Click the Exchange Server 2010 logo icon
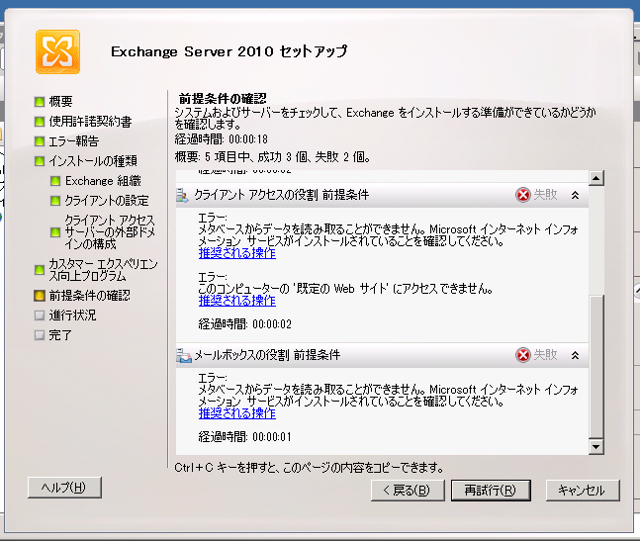This screenshot has height=541, width=640. (x=58, y=52)
